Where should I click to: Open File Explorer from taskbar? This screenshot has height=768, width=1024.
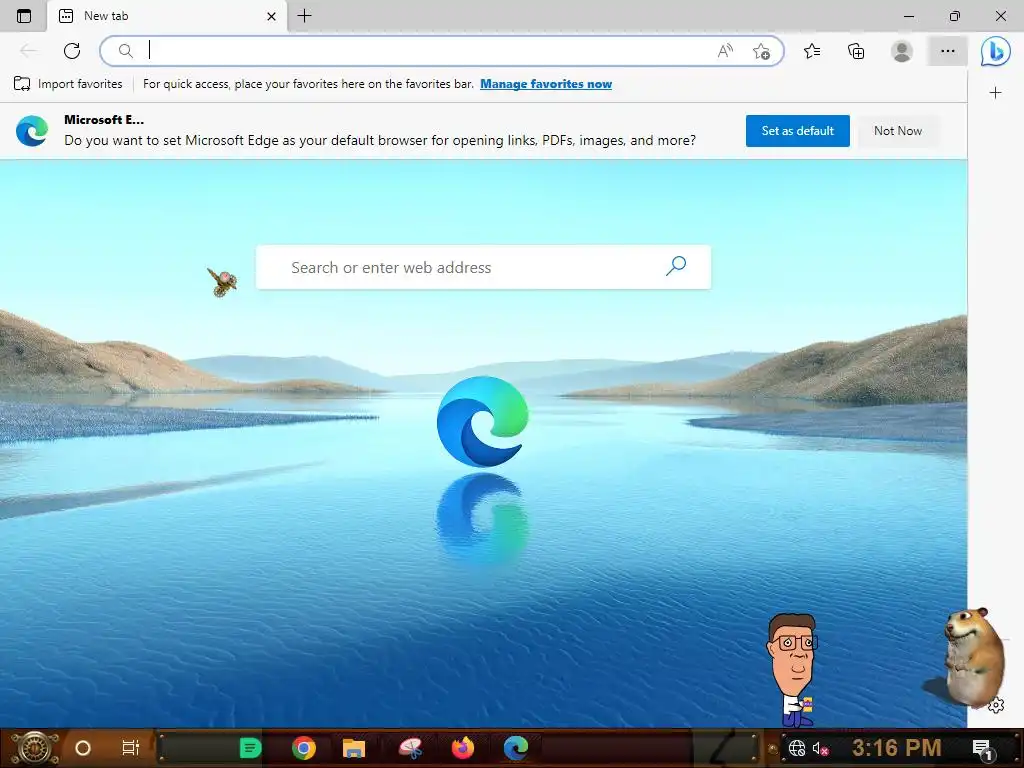(x=354, y=748)
